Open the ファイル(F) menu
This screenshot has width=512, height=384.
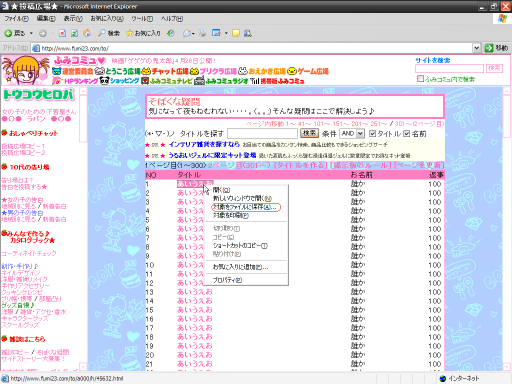[x=16, y=19]
